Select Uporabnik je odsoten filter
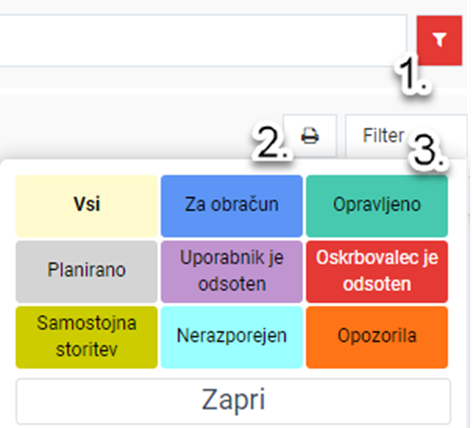 [232, 271]
